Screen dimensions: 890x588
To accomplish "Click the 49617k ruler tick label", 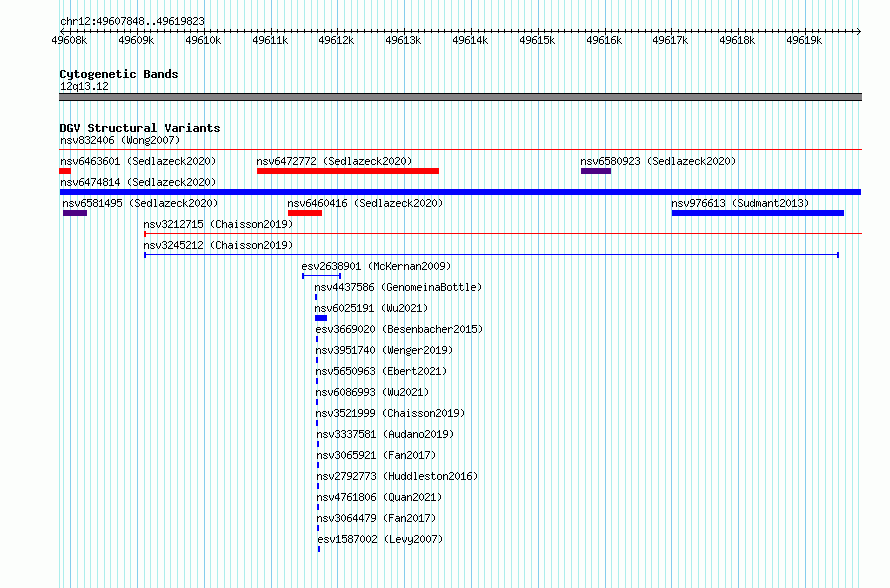I will point(670,40).
